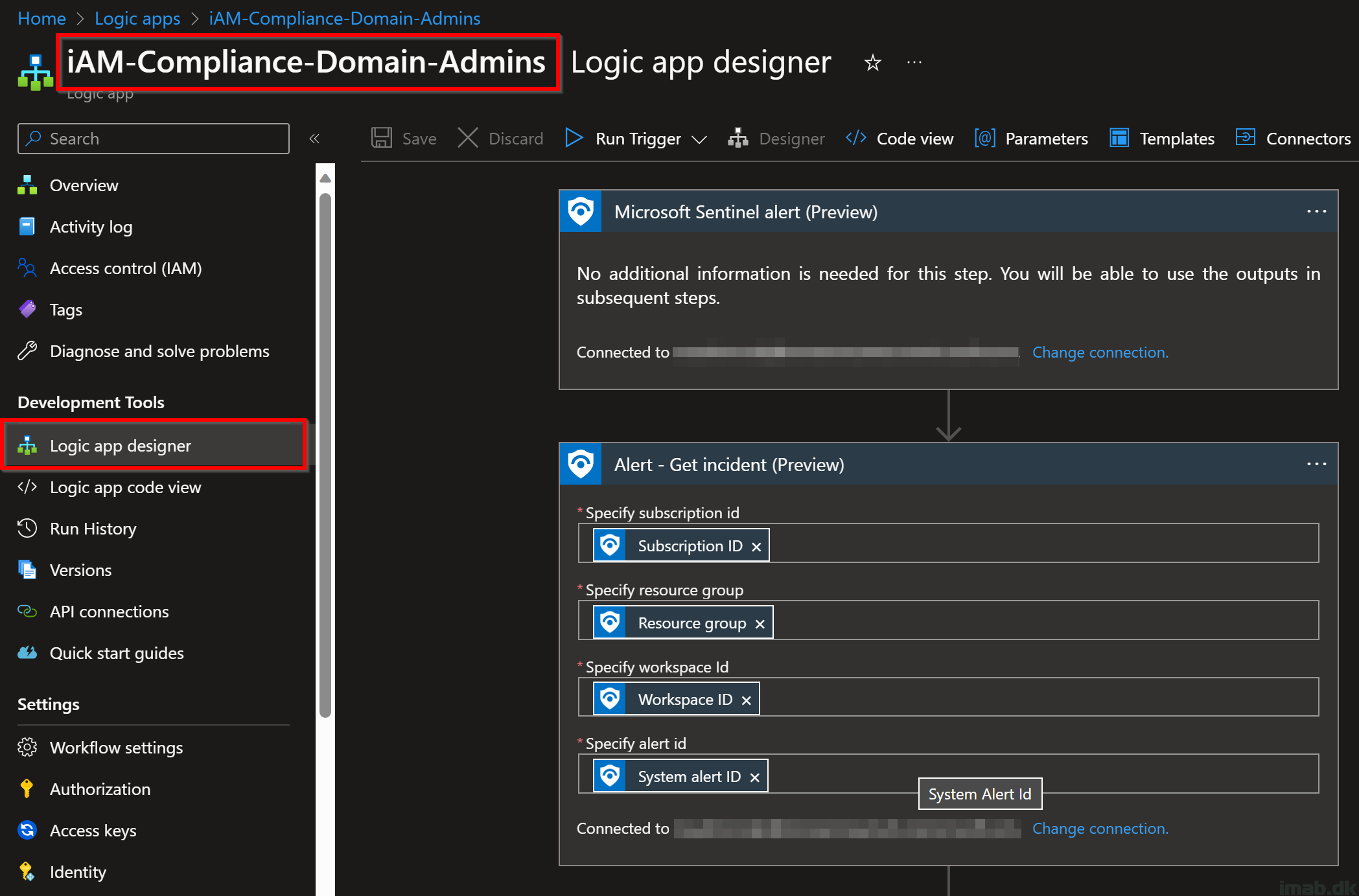Click inside Specify resource group field
The height and width of the screenshot is (896, 1359).
(x=949, y=620)
